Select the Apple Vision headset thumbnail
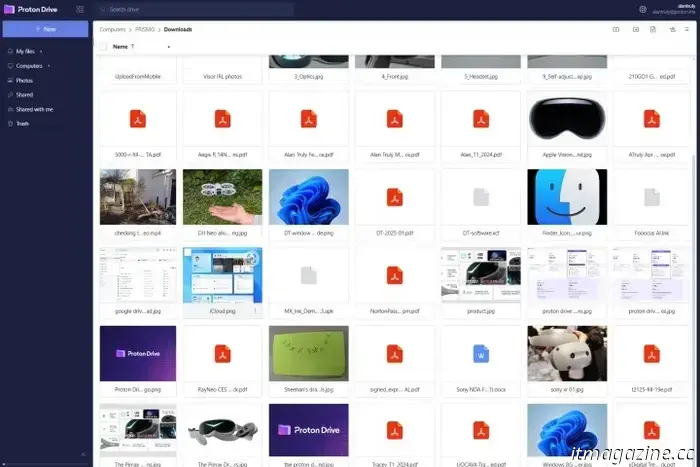This screenshot has width=700, height=467. (x=567, y=119)
